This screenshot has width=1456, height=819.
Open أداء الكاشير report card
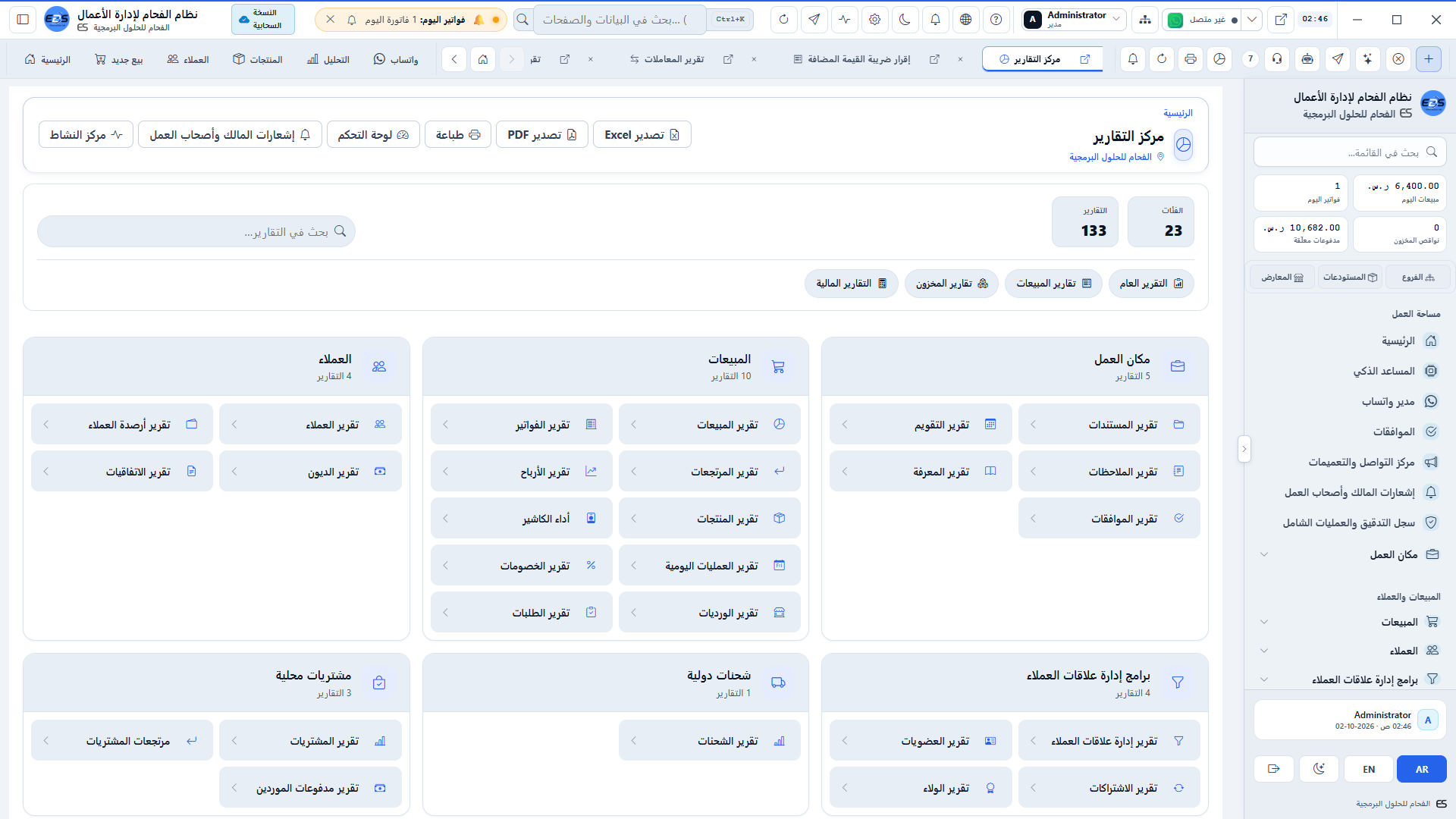pyautogui.click(x=522, y=519)
